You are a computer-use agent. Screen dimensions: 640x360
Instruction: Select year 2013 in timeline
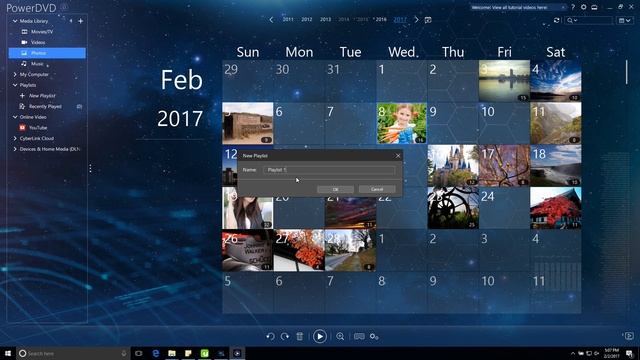click(325, 20)
